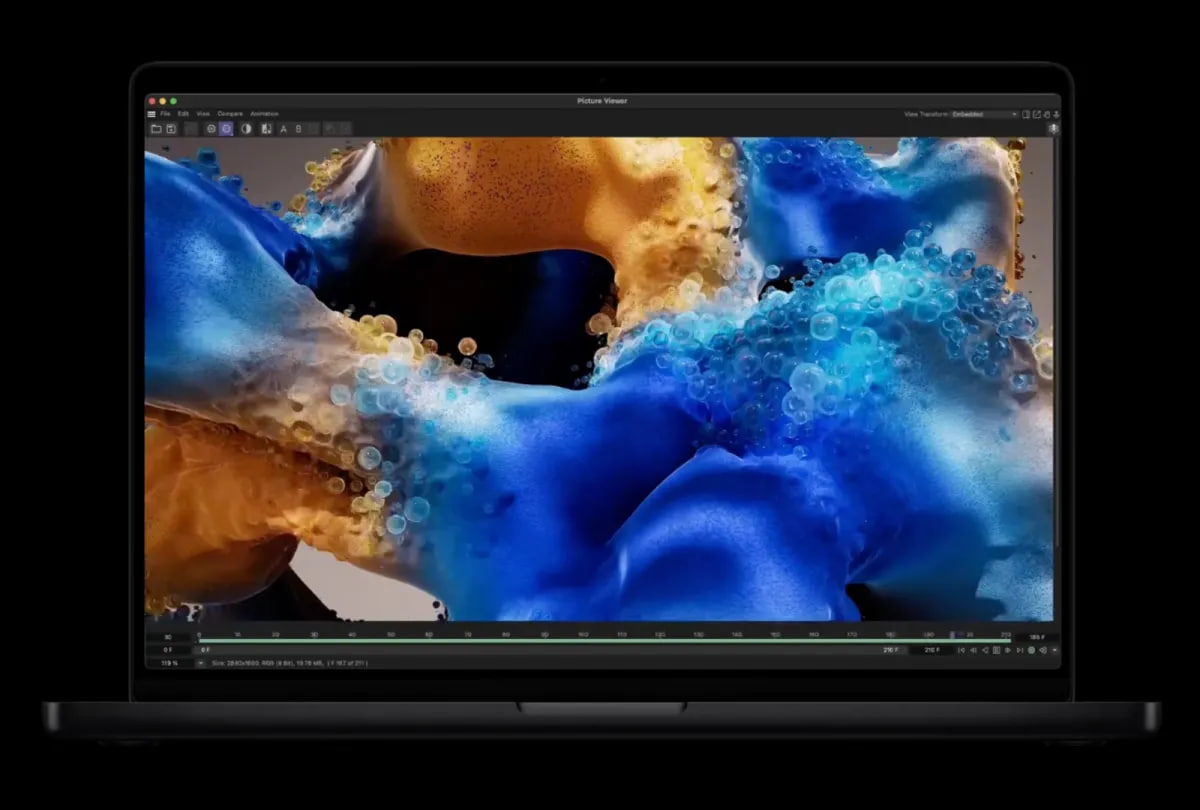Click the half-circle contrast icon in toolbar
1200x810 pixels.
246,129
